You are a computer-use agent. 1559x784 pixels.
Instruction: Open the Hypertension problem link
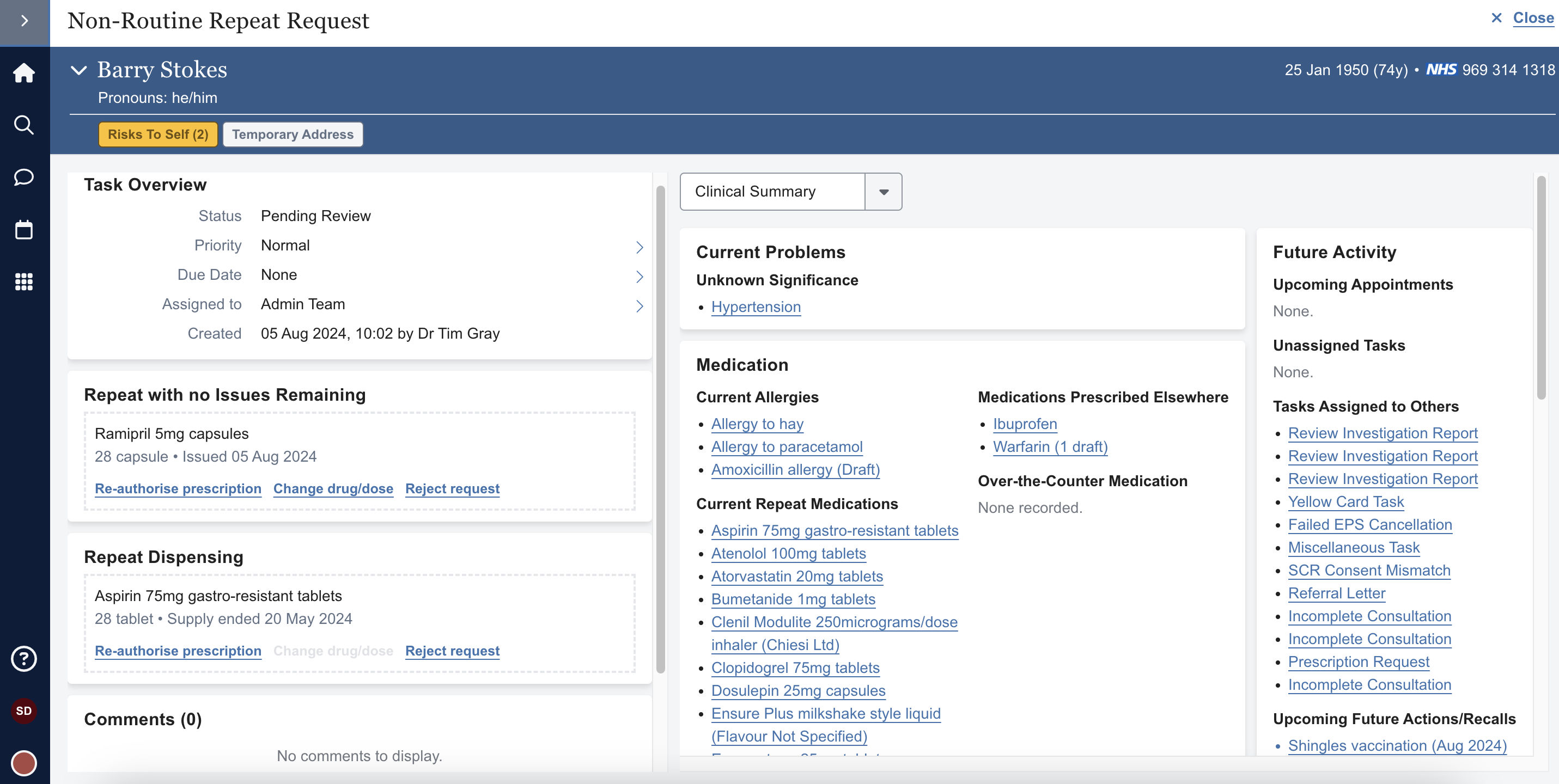[x=756, y=307]
